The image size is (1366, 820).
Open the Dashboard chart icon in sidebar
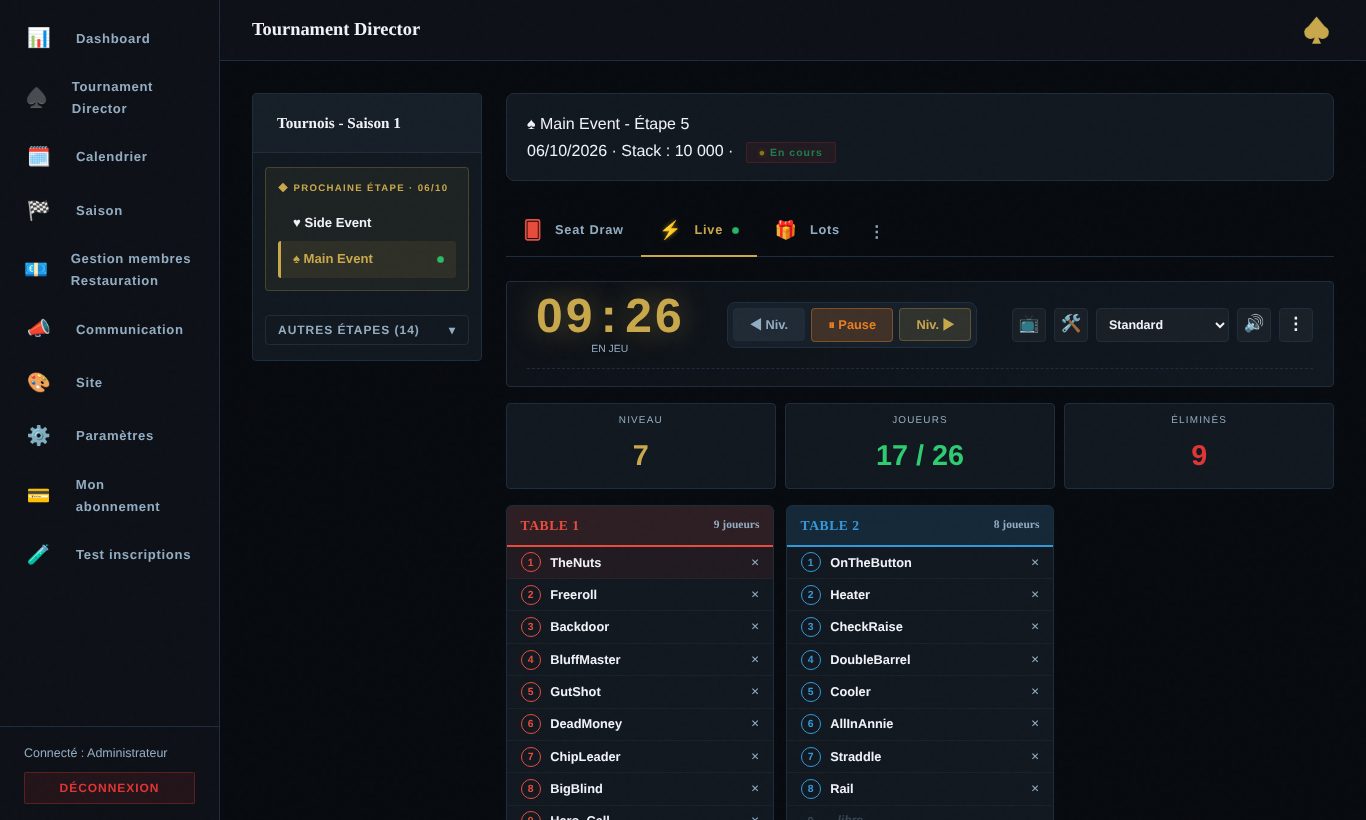click(38, 38)
